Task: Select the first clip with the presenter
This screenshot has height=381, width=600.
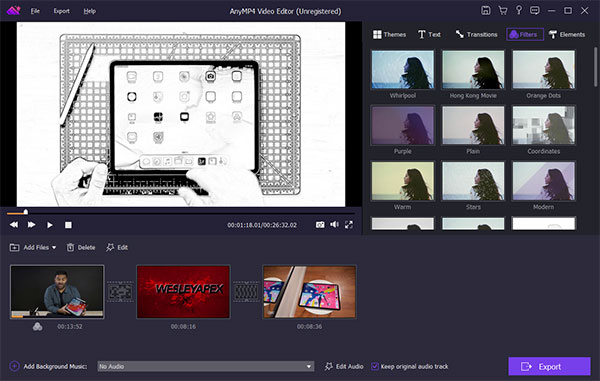Action: (57, 292)
